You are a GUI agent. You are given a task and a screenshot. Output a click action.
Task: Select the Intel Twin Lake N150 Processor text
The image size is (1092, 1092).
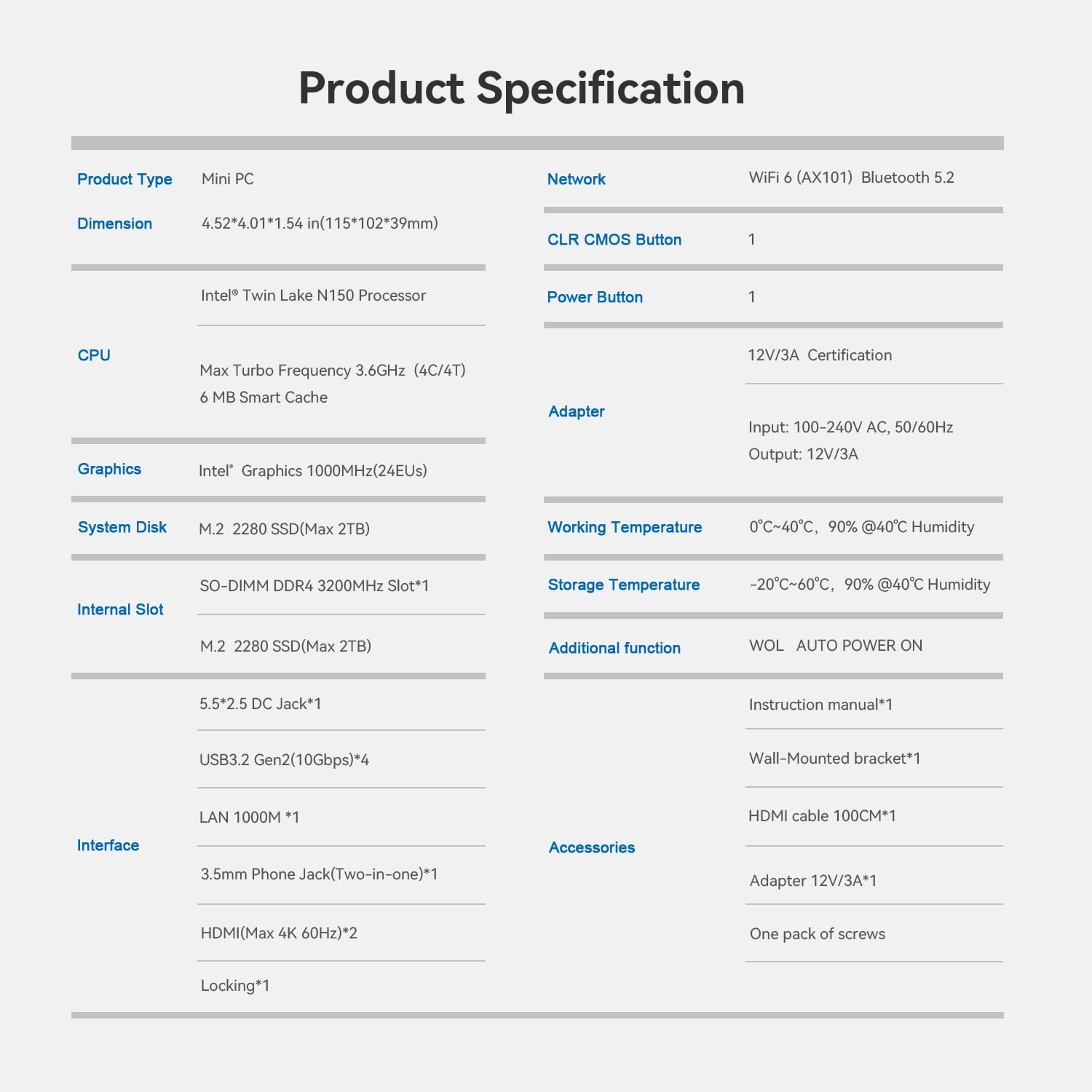tap(313, 296)
